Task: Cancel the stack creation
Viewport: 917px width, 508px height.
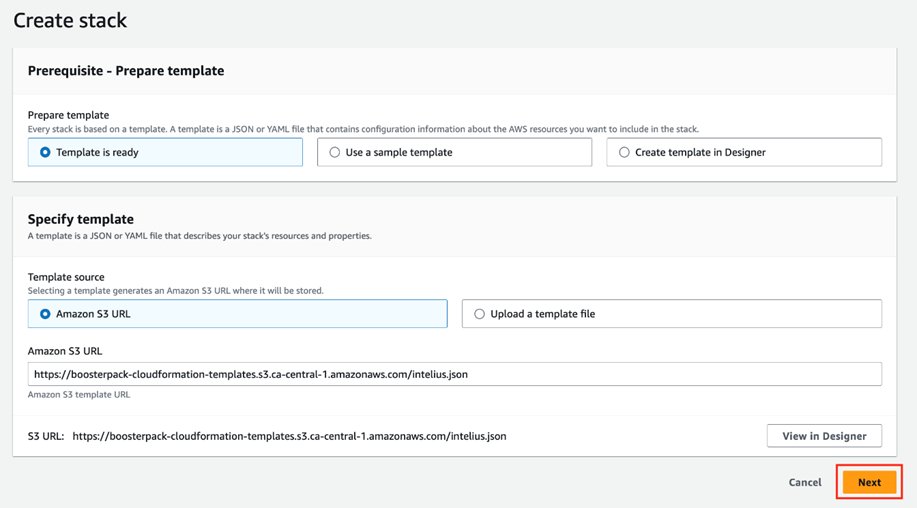Action: [804, 482]
